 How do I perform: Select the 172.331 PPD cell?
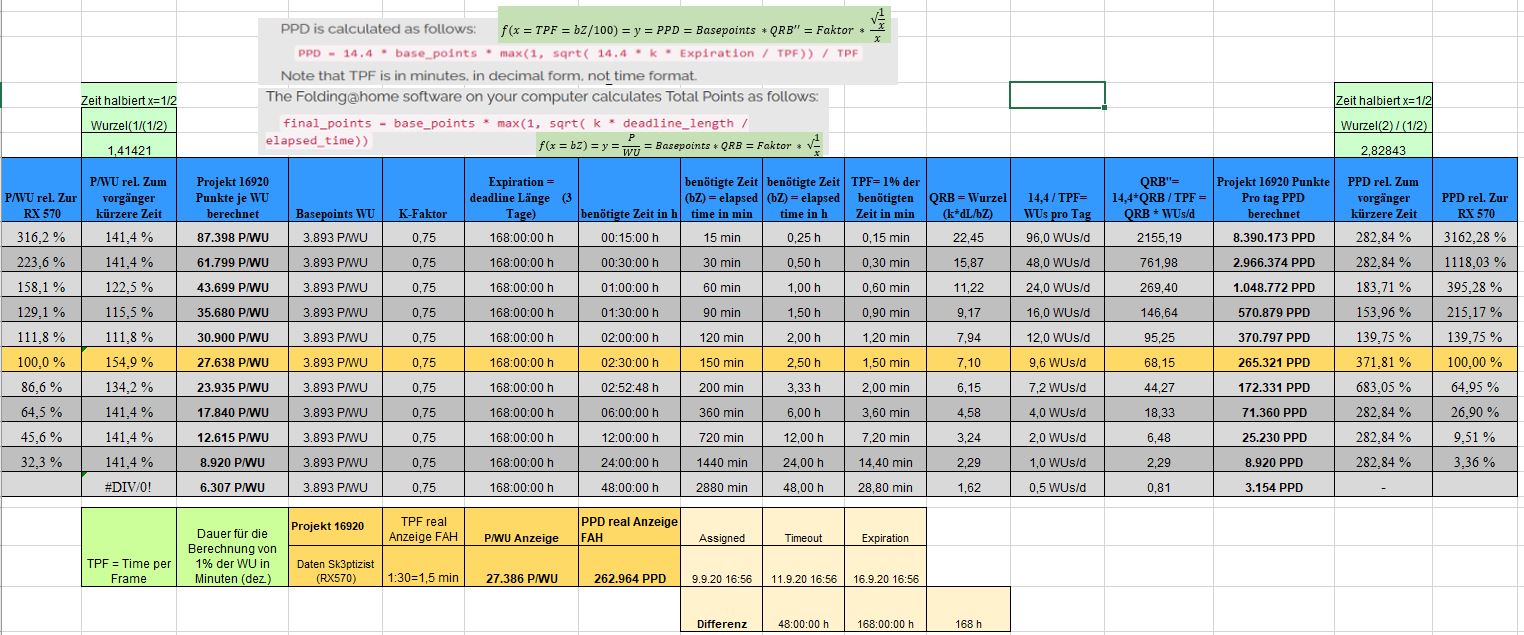[x=1273, y=387]
